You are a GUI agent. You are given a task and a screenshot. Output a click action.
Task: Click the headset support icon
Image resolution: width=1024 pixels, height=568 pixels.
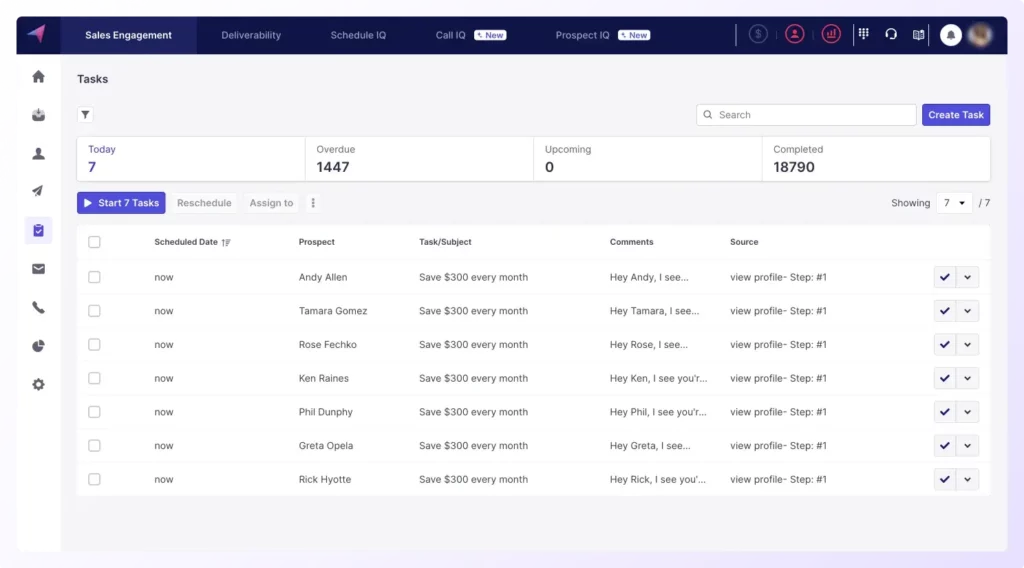pyautogui.click(x=891, y=34)
